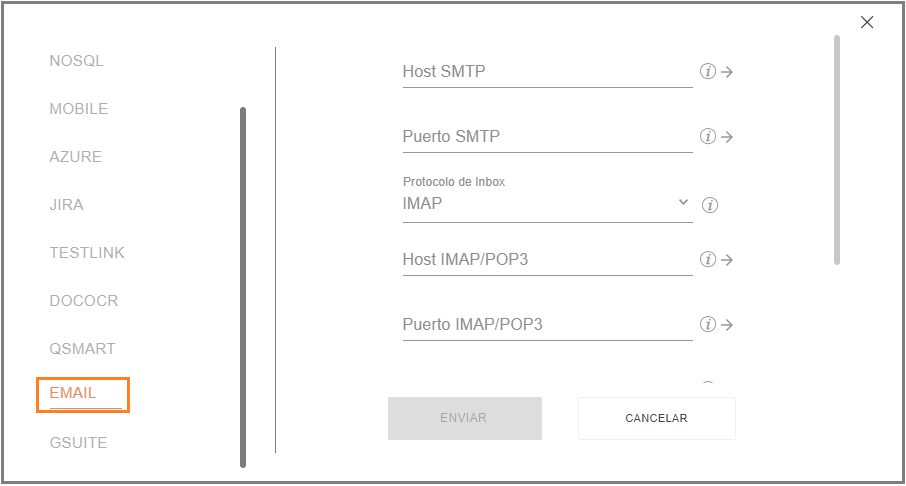Click the info icon next to Host IMAP/POP3

point(708,259)
